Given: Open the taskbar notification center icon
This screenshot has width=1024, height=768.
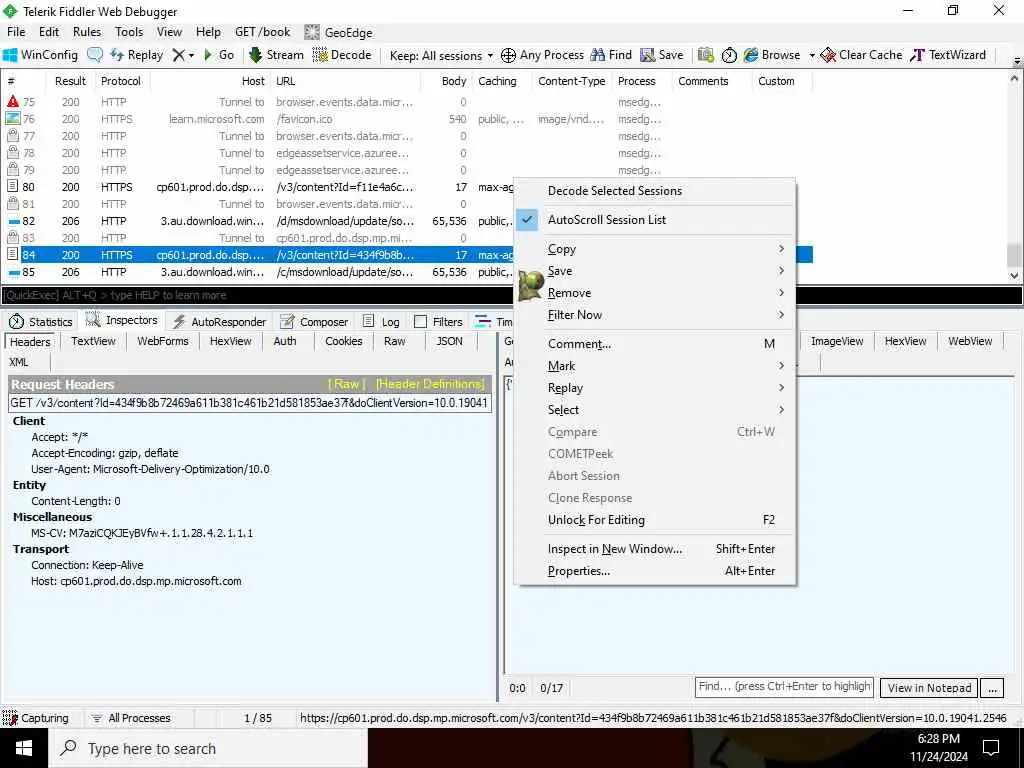Looking at the screenshot, I should point(991,748).
